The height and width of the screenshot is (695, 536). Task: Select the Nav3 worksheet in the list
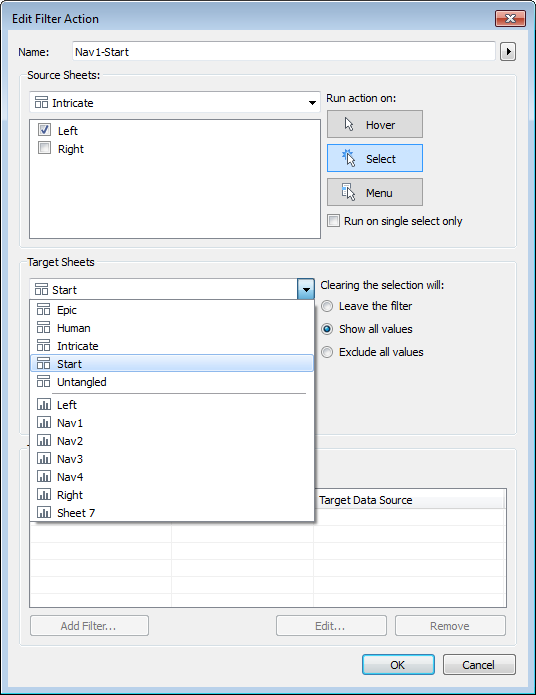(172, 459)
